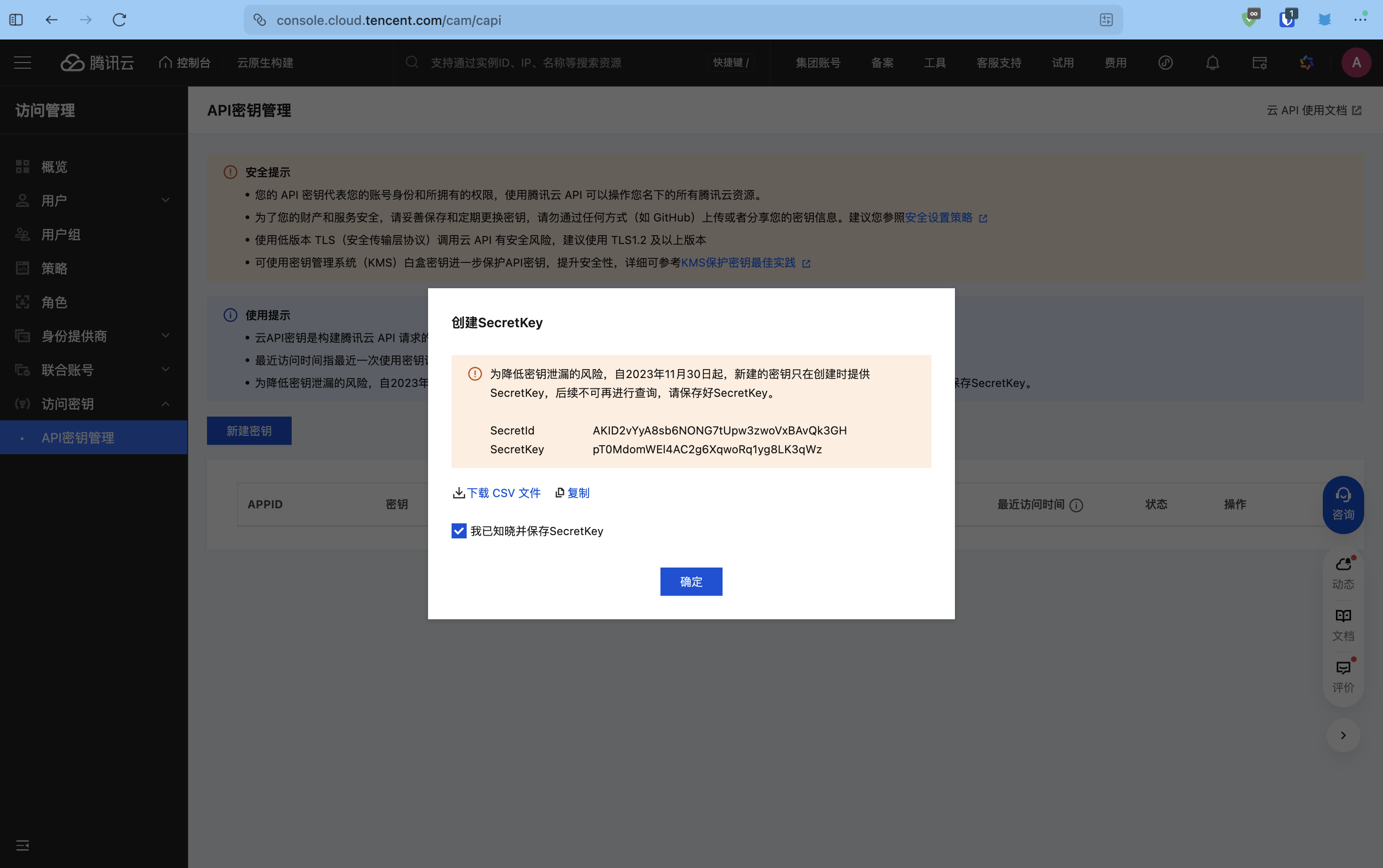
Task: Collapse the right floating panel arrow
Action: 1343,735
